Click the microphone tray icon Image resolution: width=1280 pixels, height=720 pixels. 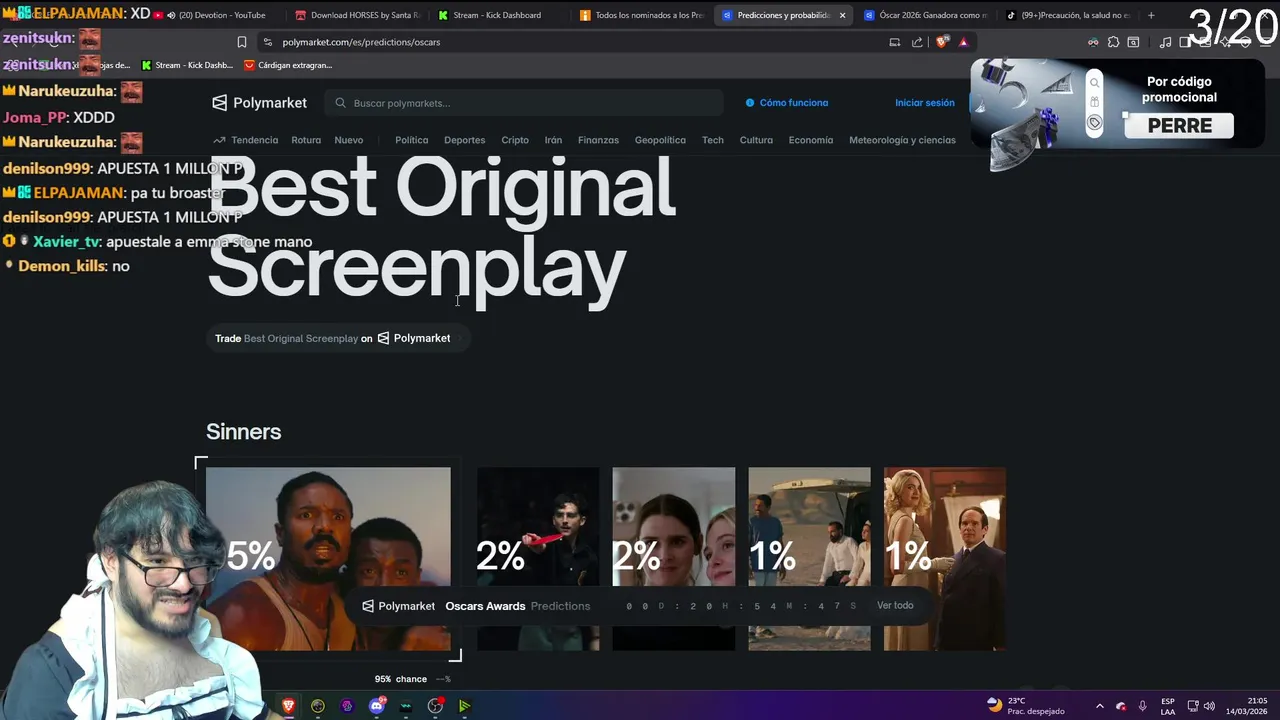pyautogui.click(x=1143, y=706)
